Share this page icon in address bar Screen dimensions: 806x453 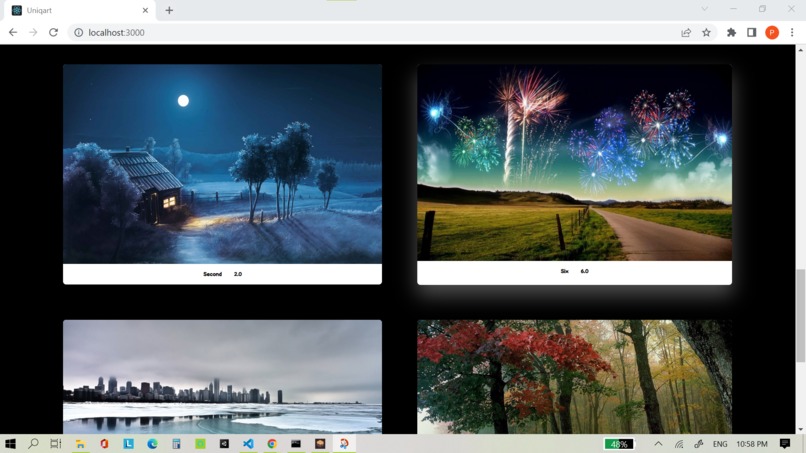click(x=686, y=32)
